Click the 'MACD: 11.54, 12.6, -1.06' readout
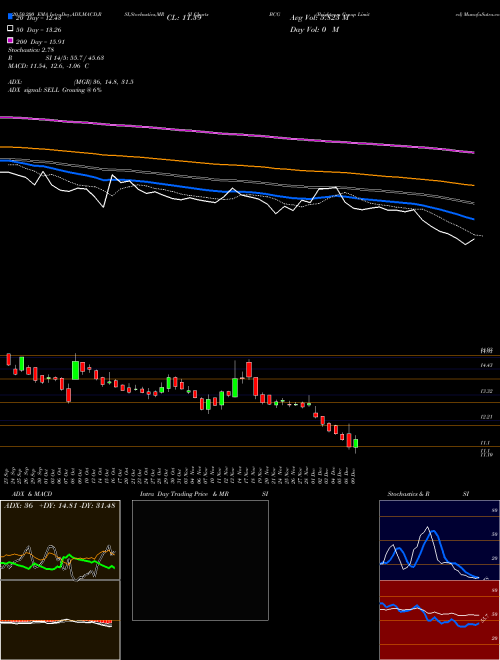This screenshot has height=660, width=500. pos(48,66)
